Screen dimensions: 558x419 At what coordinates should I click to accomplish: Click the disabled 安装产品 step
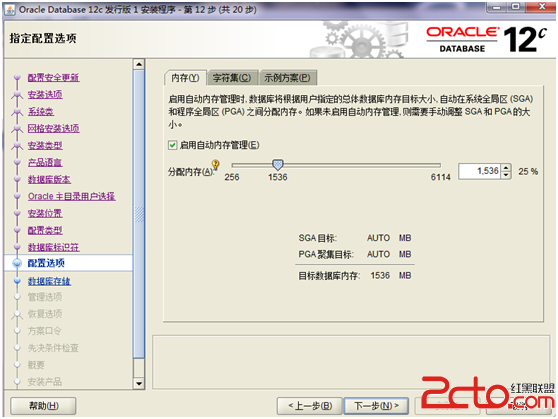45,382
